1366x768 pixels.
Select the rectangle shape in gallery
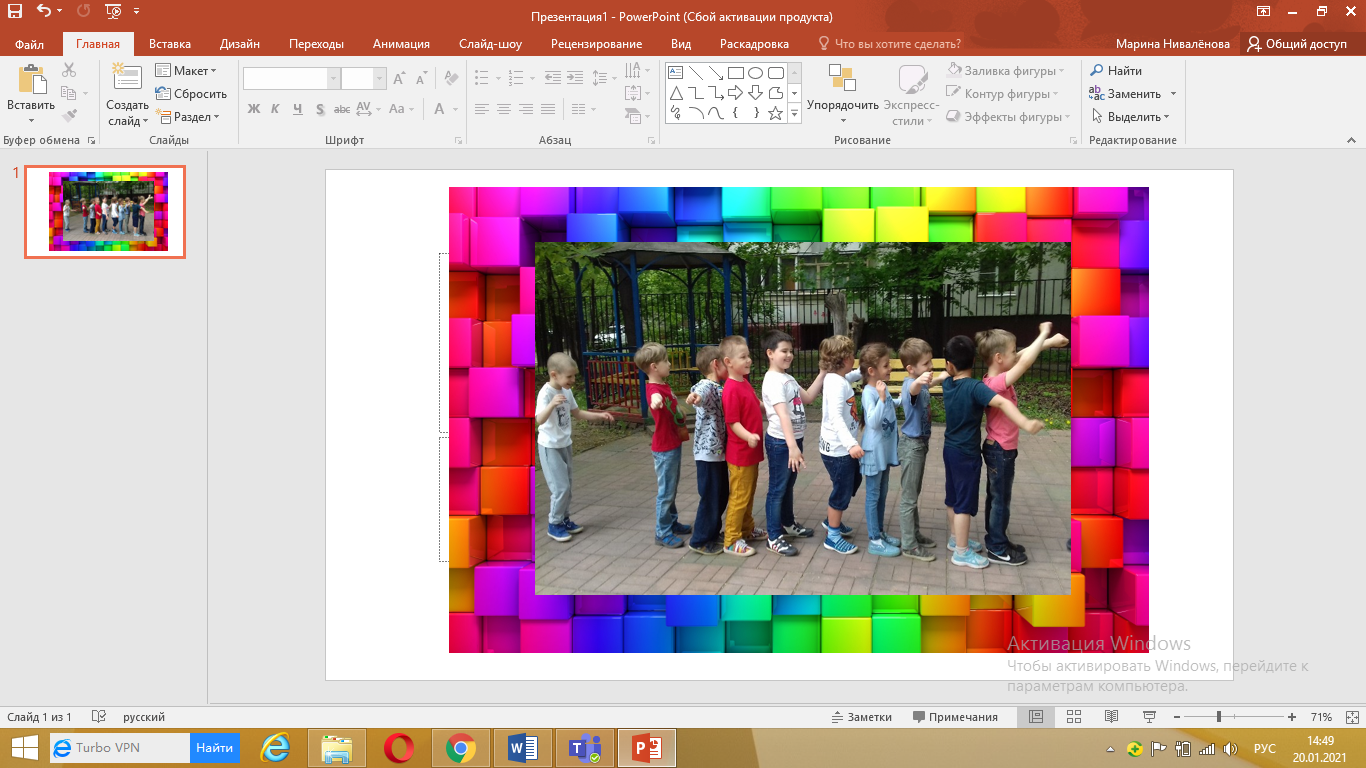click(735, 73)
